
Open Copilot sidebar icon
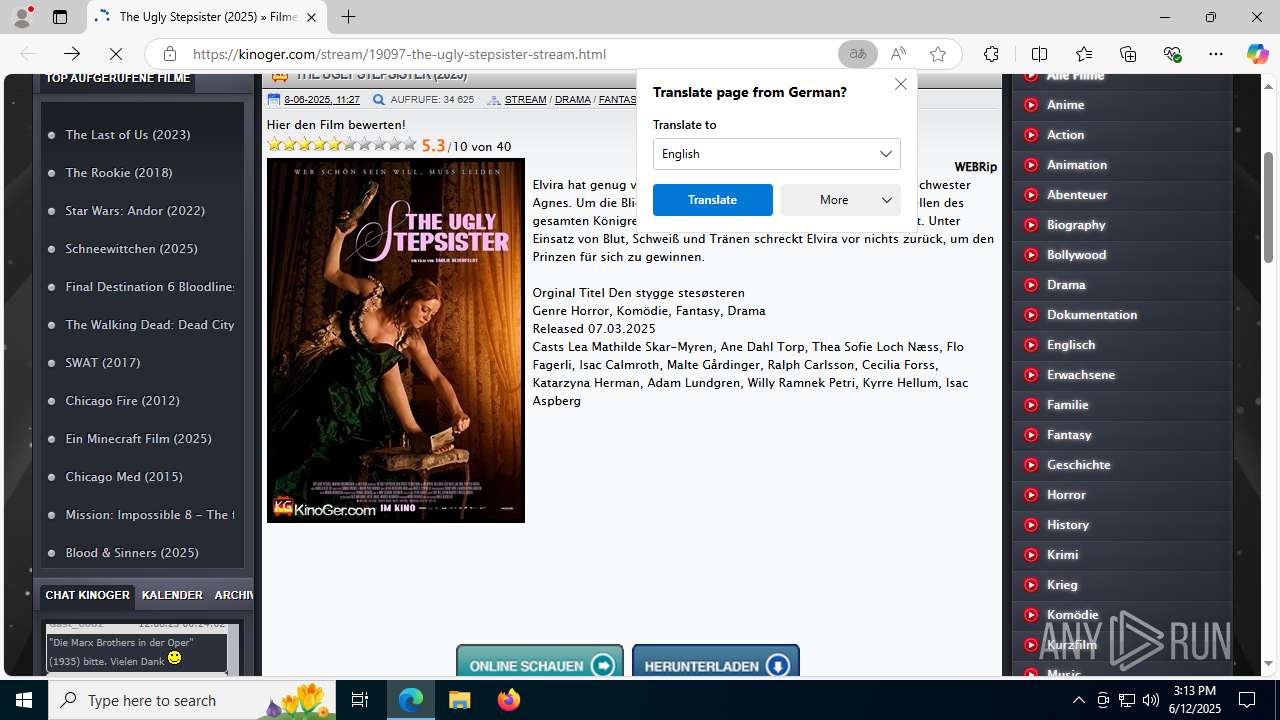click(x=1257, y=54)
